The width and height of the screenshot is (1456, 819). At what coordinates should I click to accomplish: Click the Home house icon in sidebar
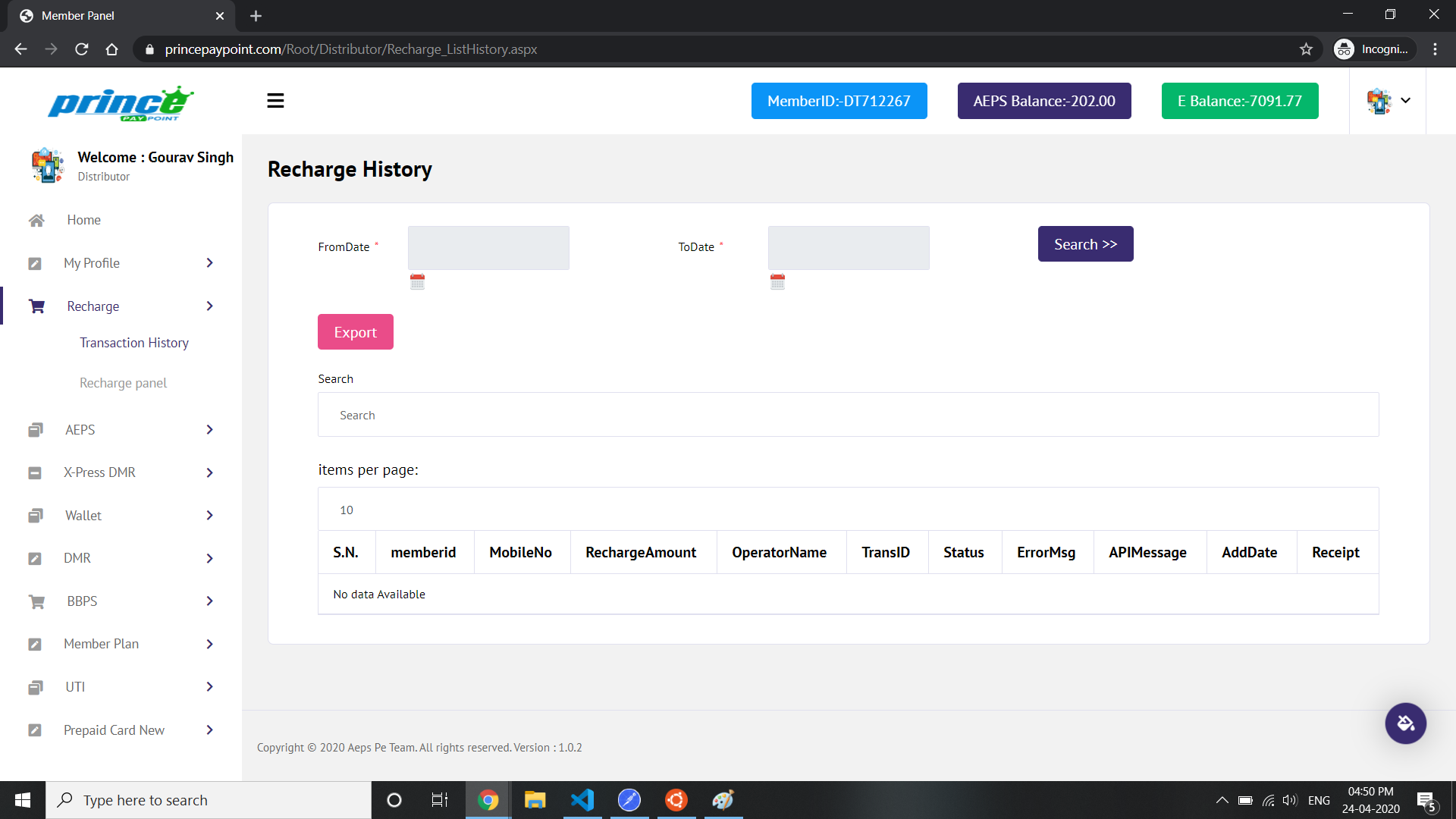pos(36,220)
